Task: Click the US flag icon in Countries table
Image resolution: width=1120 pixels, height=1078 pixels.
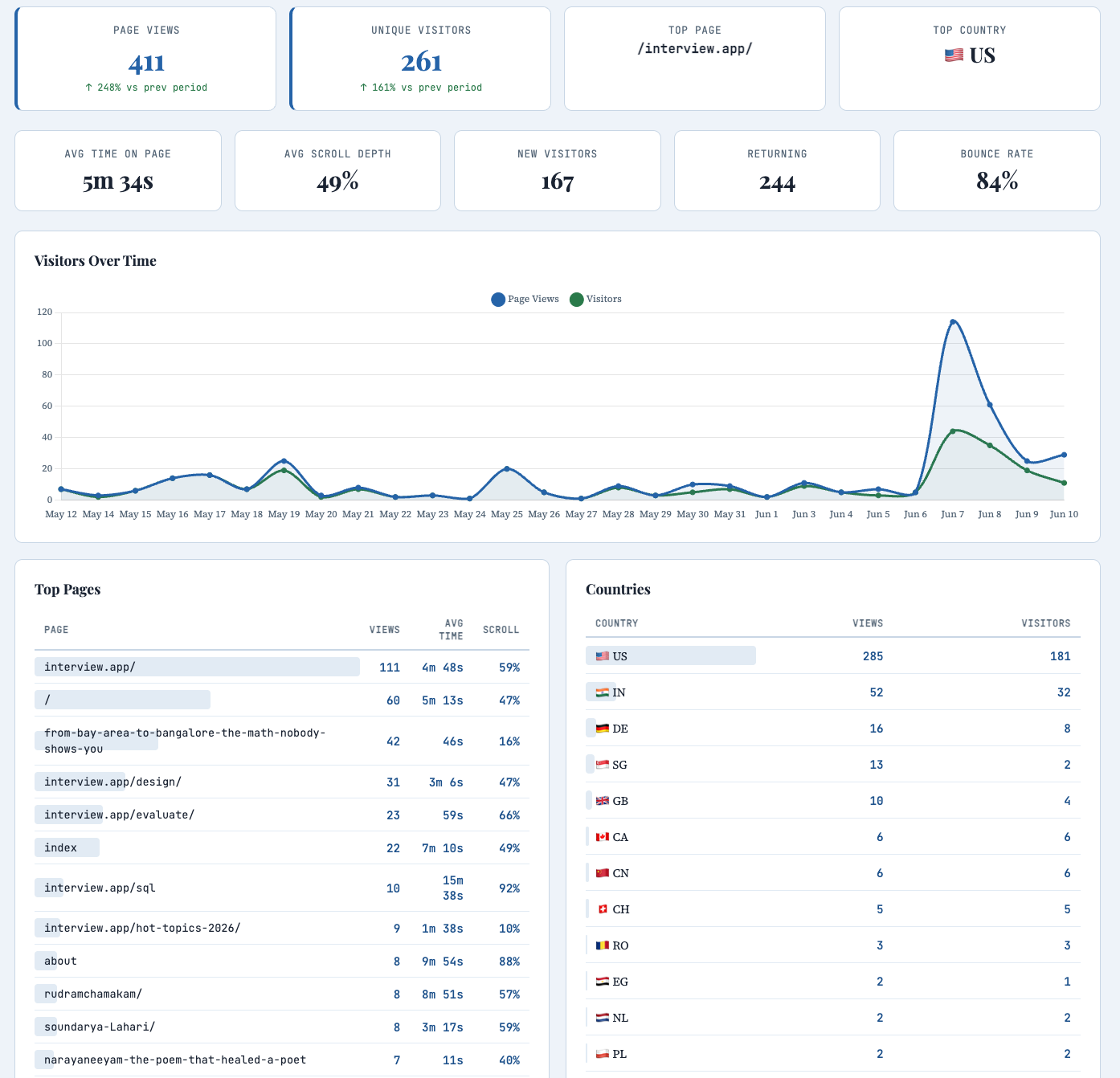Action: click(x=602, y=656)
